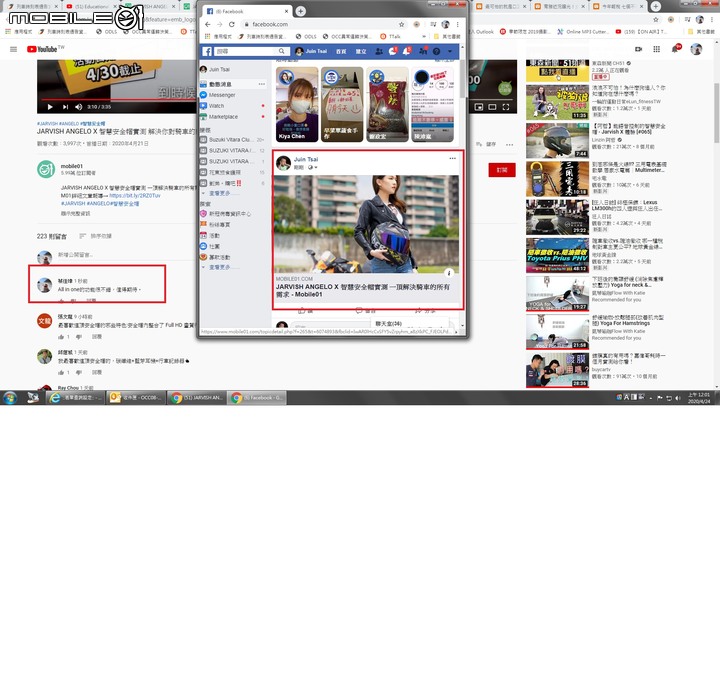Bookmark Facebook page with star icon
This screenshot has width=720, height=683.
401,24
